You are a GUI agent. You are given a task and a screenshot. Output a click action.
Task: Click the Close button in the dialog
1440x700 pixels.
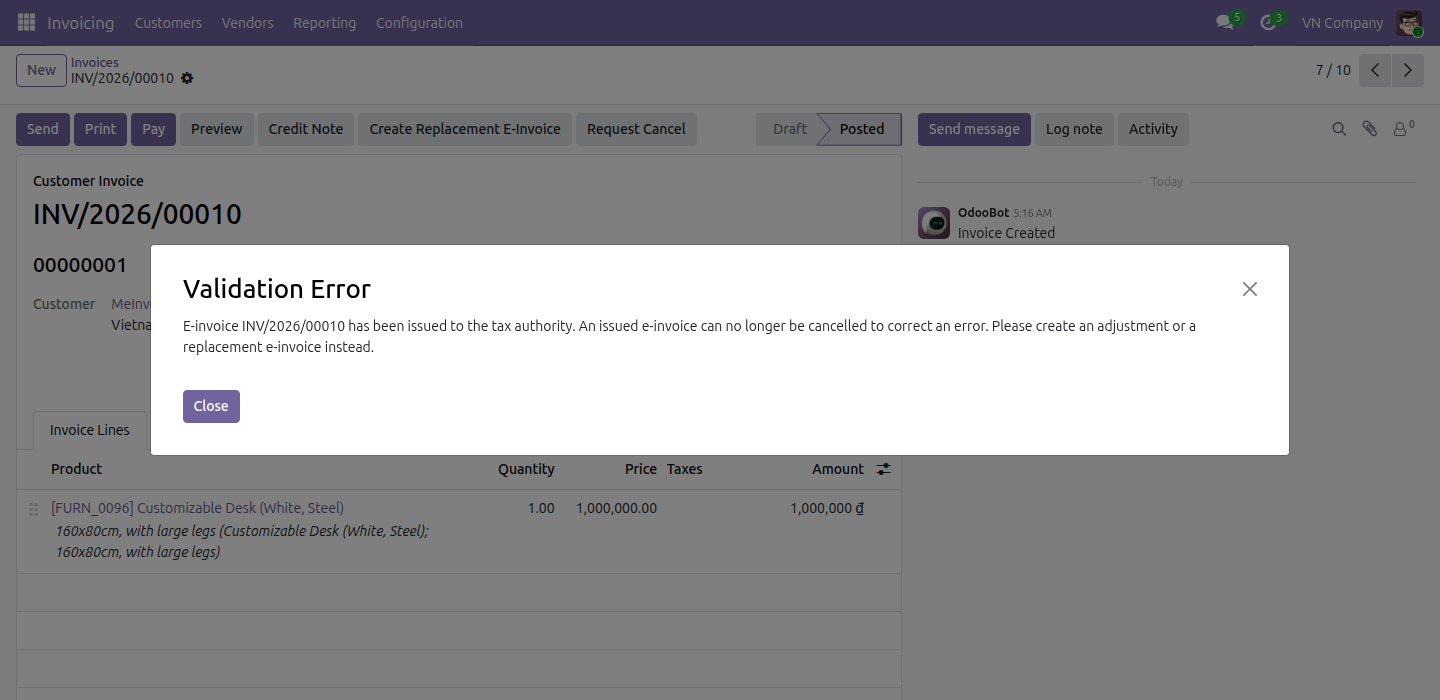211,406
